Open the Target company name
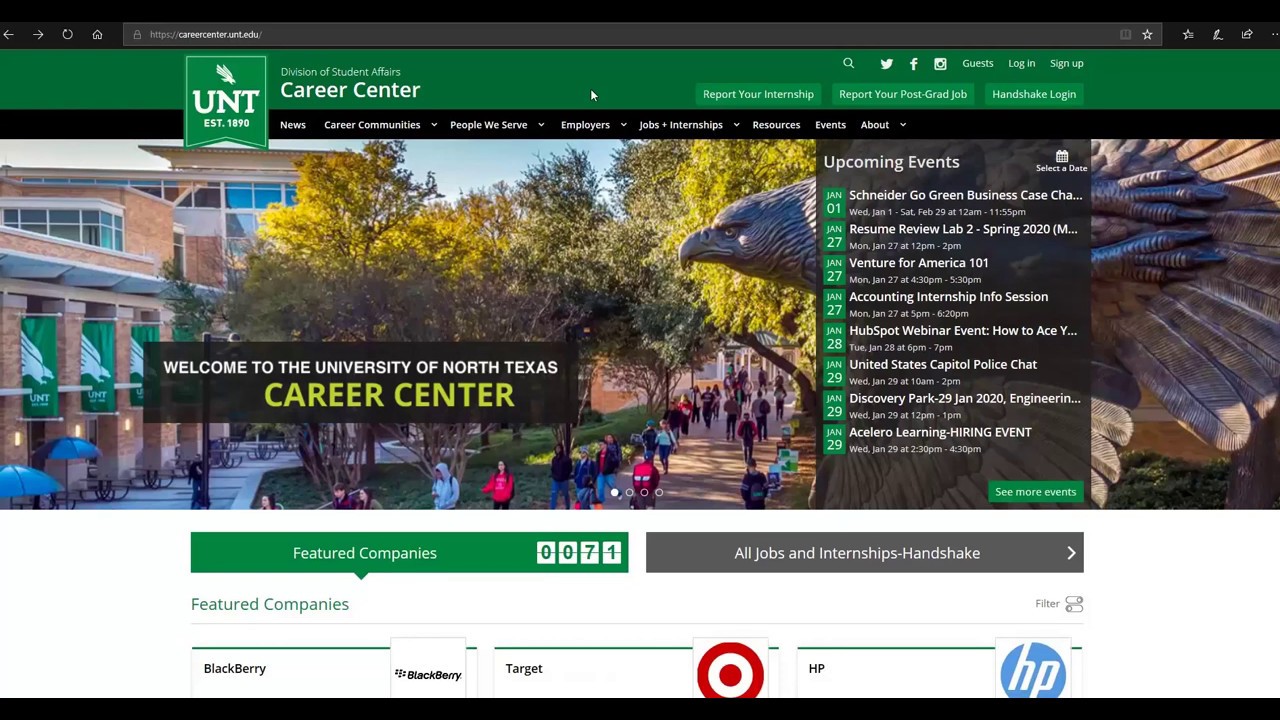Viewport: 1280px width, 720px height. (x=524, y=669)
